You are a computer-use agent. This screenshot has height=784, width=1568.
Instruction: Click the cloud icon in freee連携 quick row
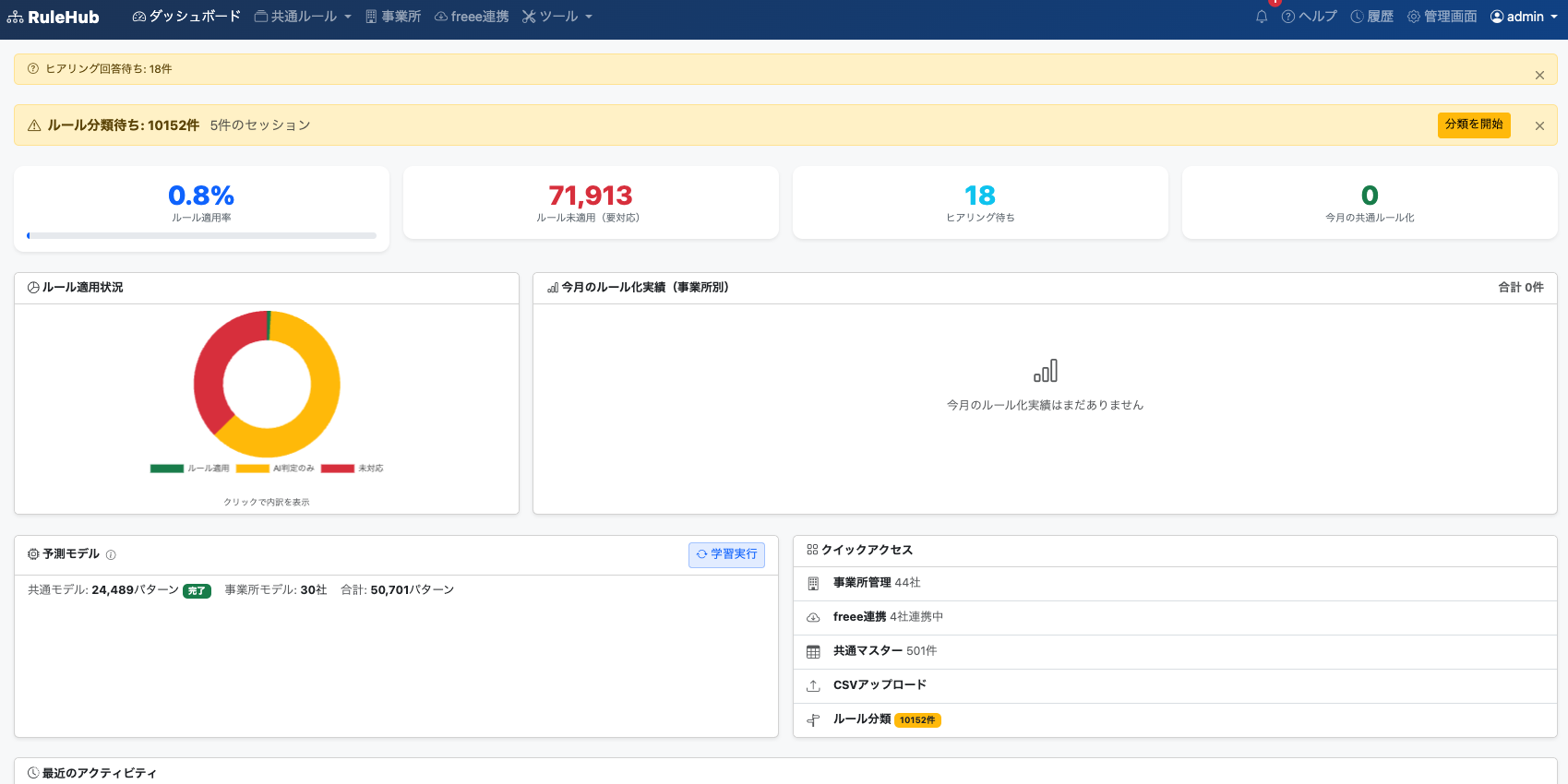(x=813, y=617)
